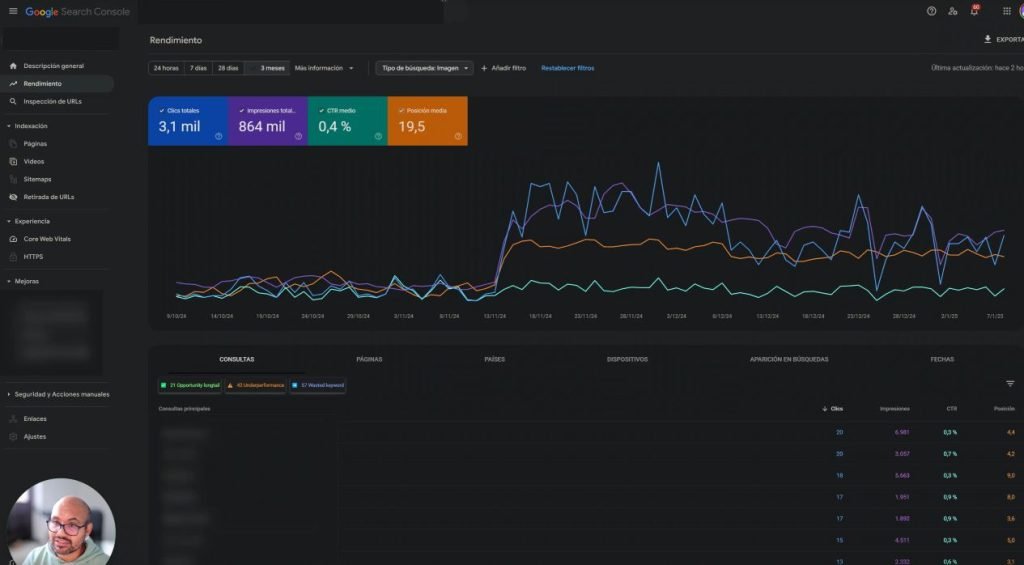1024x565 pixels.
Task: Switch to the PÁGINAS tab
Action: point(370,359)
